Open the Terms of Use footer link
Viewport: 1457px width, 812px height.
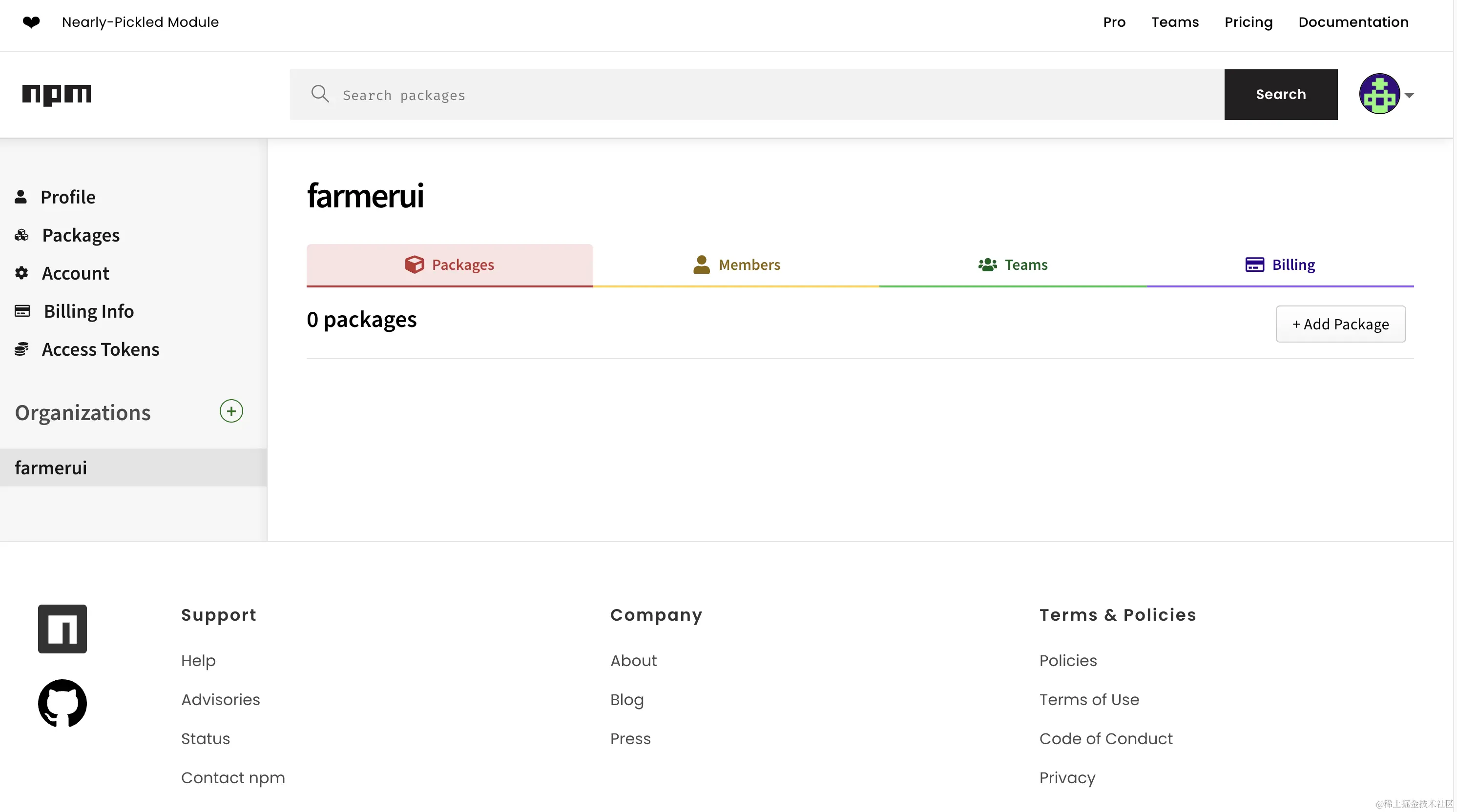point(1089,699)
